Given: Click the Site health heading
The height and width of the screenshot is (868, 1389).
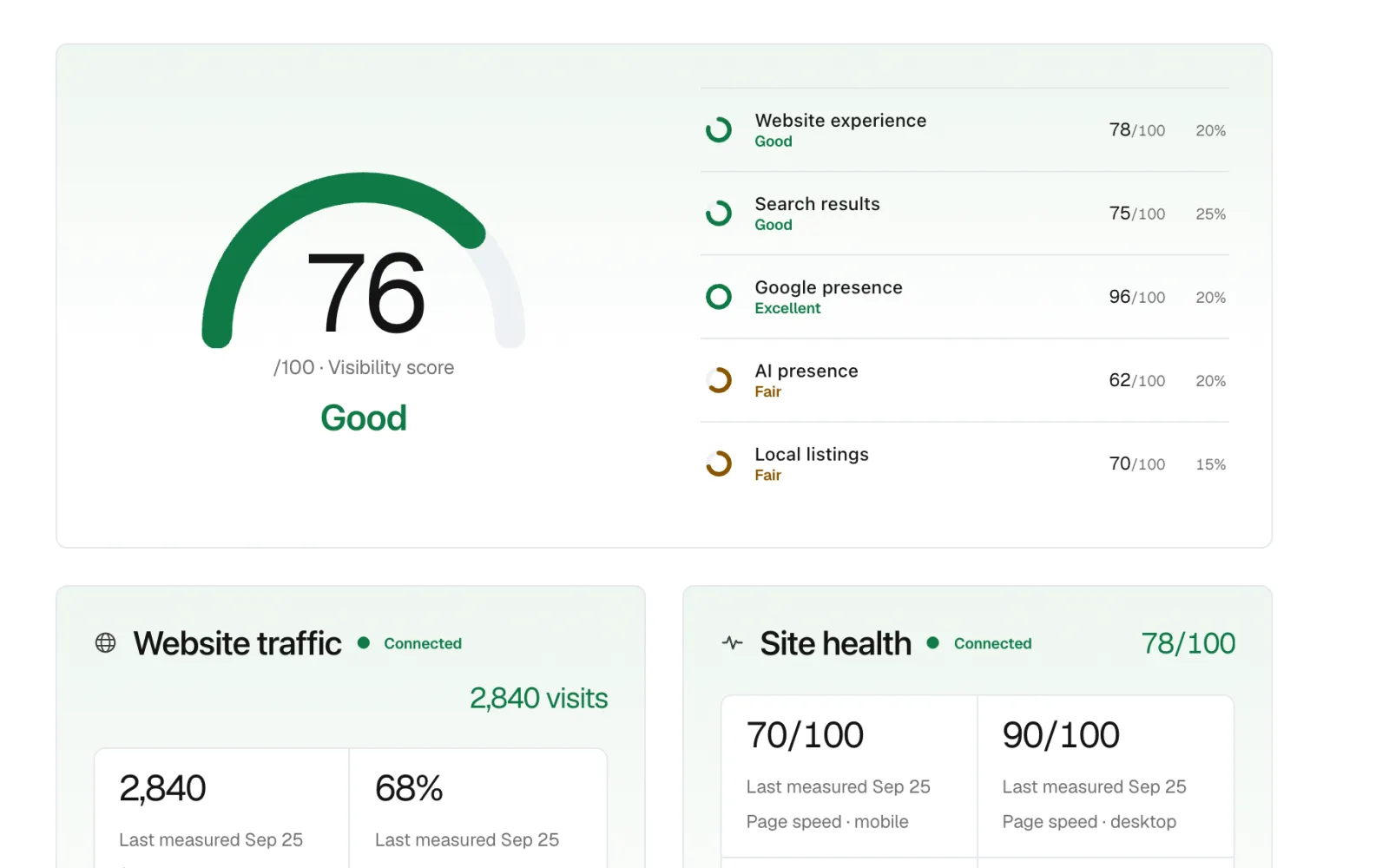Looking at the screenshot, I should 835,643.
